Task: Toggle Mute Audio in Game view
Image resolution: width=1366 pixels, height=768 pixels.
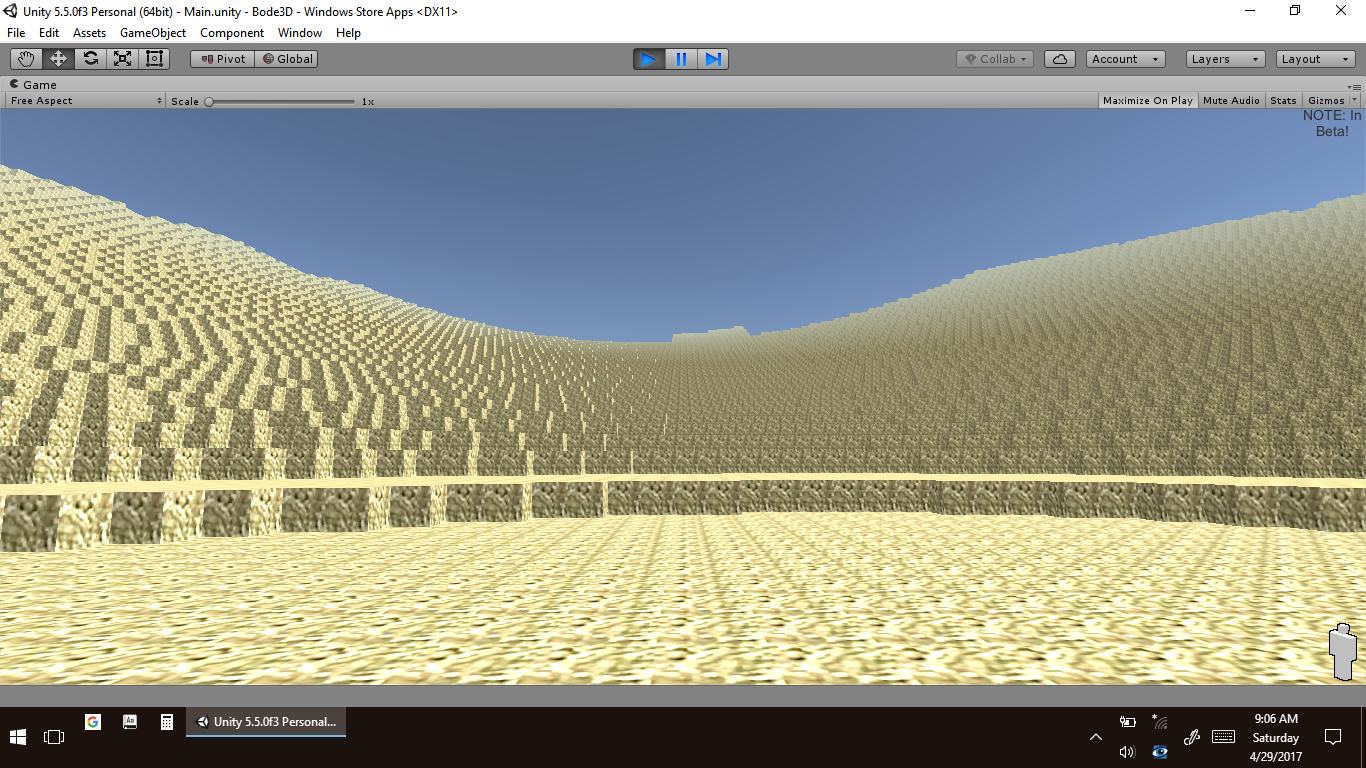Action: 1231,101
